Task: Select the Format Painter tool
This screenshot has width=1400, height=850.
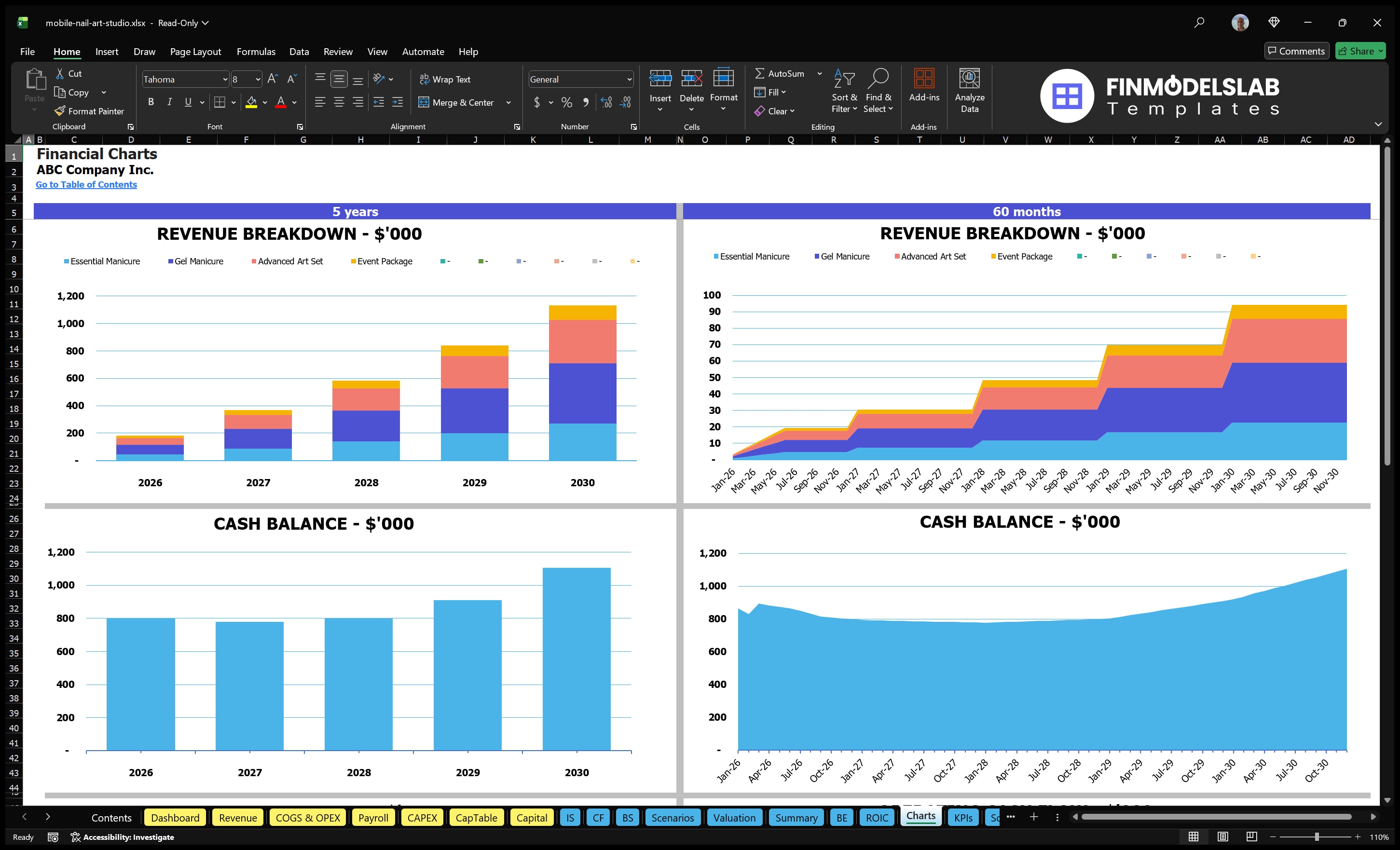Action: [x=89, y=111]
